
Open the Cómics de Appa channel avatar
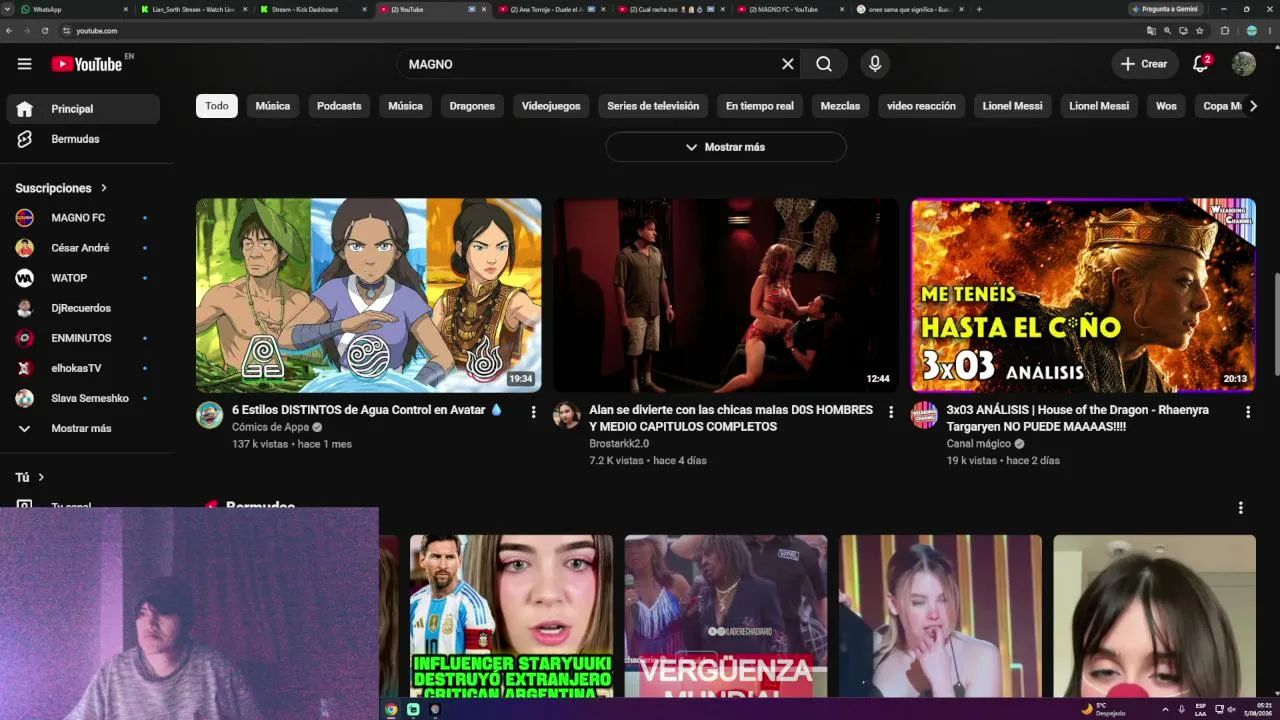(210, 415)
